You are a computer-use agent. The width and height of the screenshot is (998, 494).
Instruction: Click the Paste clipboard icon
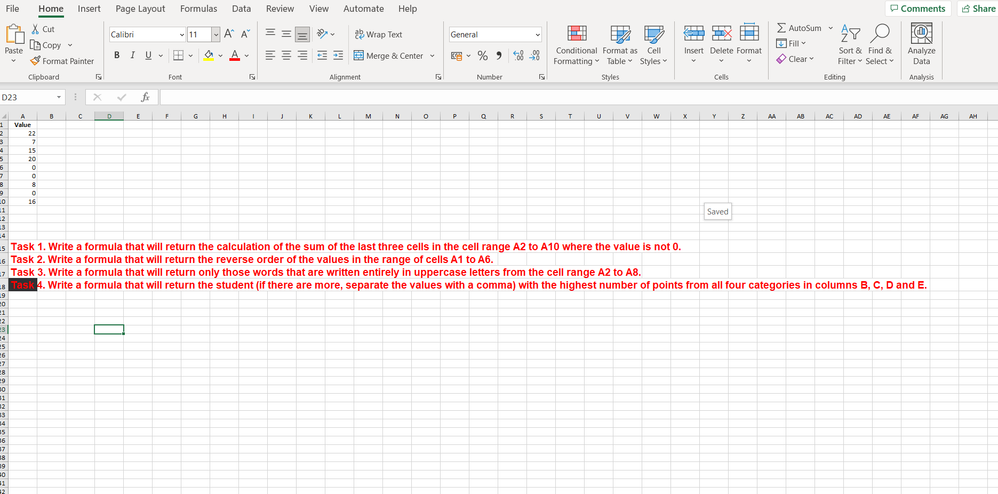click(x=14, y=34)
